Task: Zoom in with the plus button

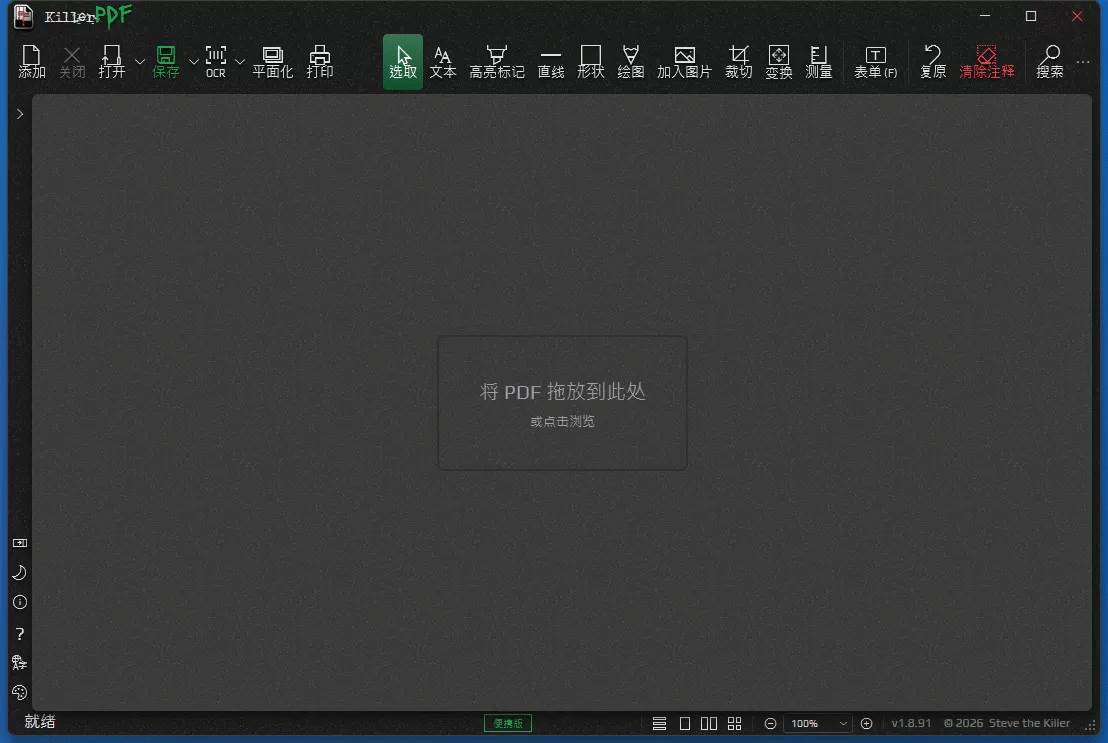Action: [866, 723]
